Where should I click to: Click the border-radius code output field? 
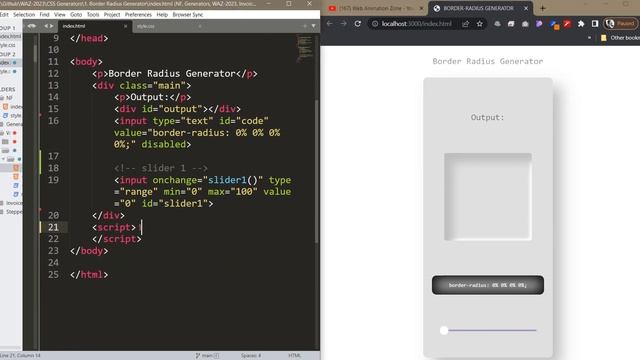coord(488,285)
